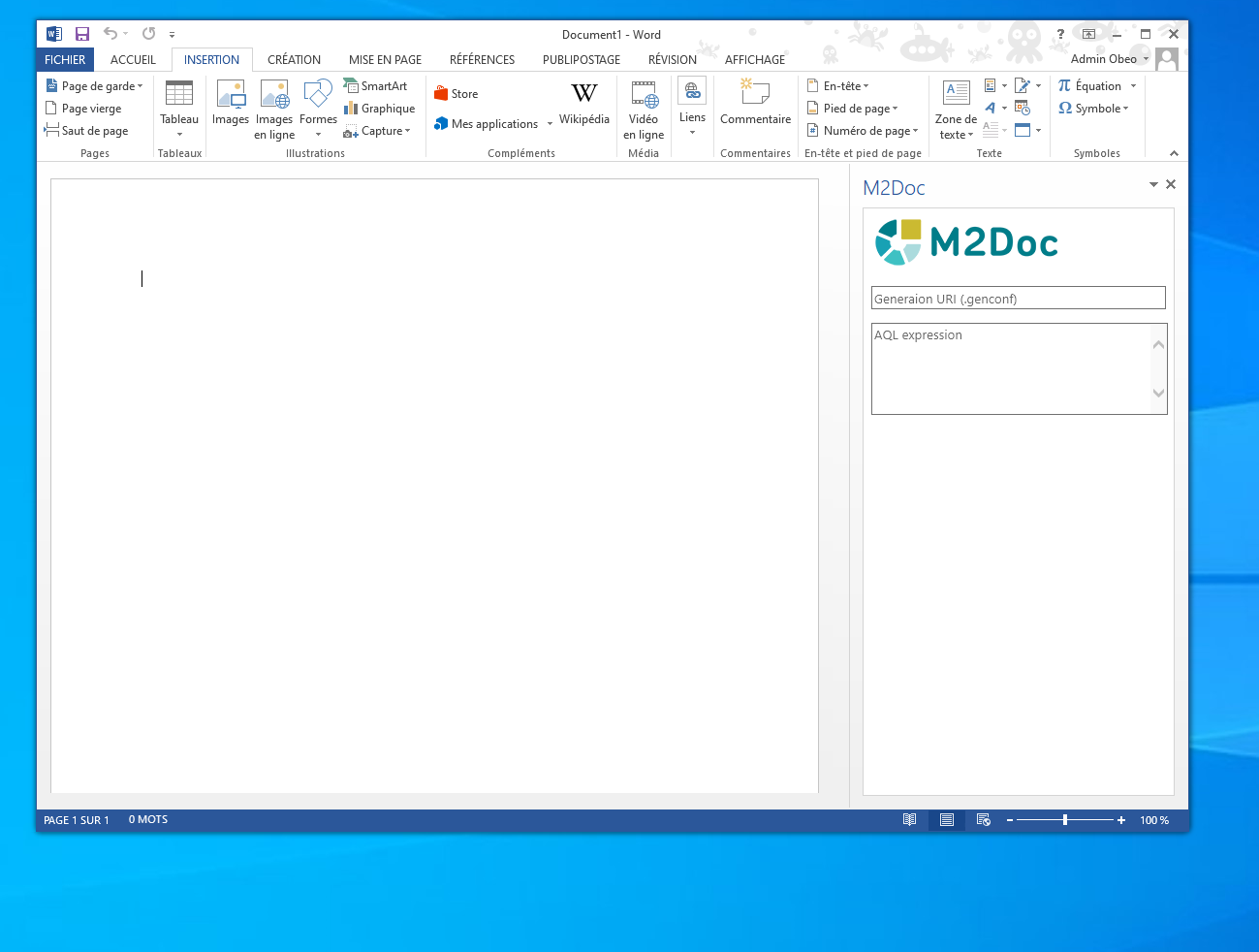Click the AQL expression scroll up arrow
The height and width of the screenshot is (952, 1259).
point(1158,344)
